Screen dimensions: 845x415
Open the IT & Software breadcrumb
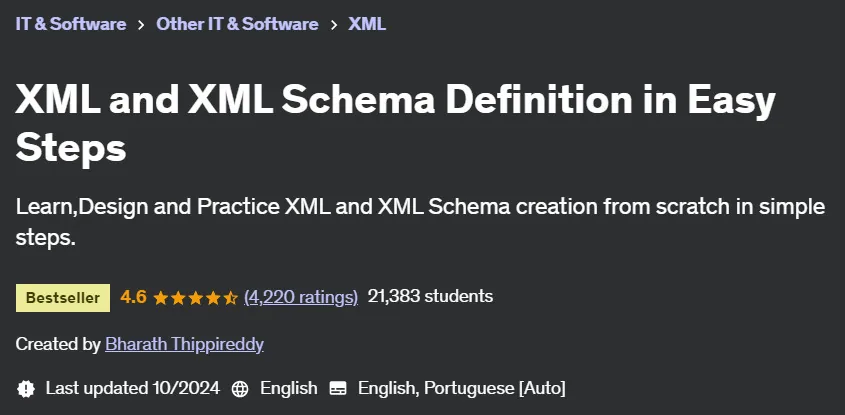click(71, 24)
